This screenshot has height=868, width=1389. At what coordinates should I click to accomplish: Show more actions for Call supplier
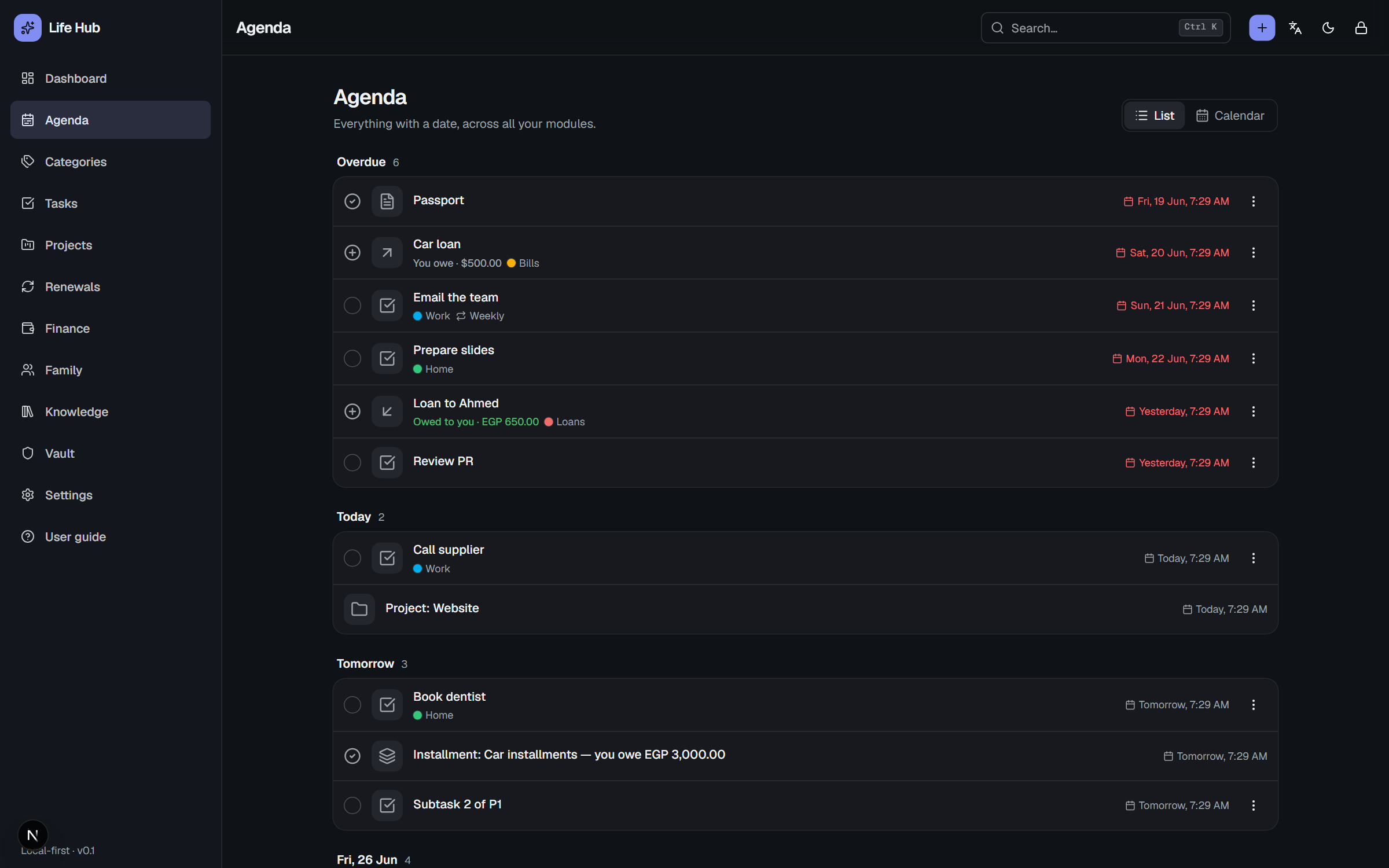pyautogui.click(x=1254, y=558)
